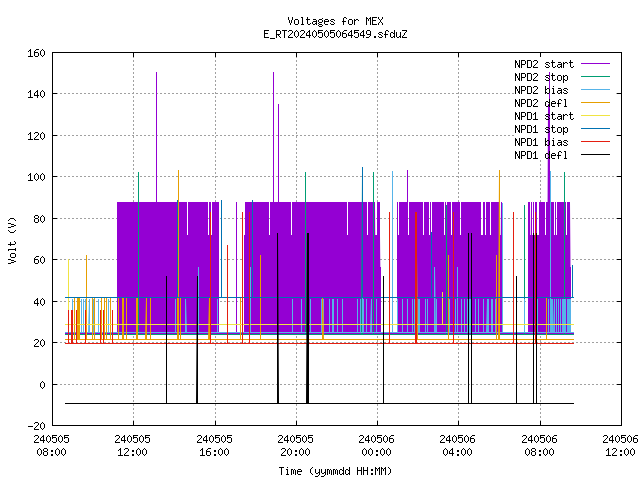Image resolution: width=640 pixels, height=480 pixels.
Task: Click the 'NPD1 stop' legend label
Action: (x=541, y=129)
